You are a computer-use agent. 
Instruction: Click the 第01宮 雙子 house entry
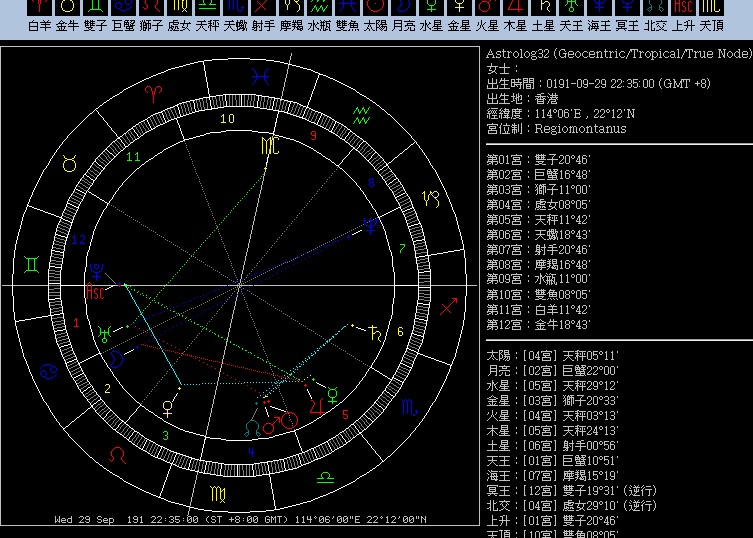(538, 160)
